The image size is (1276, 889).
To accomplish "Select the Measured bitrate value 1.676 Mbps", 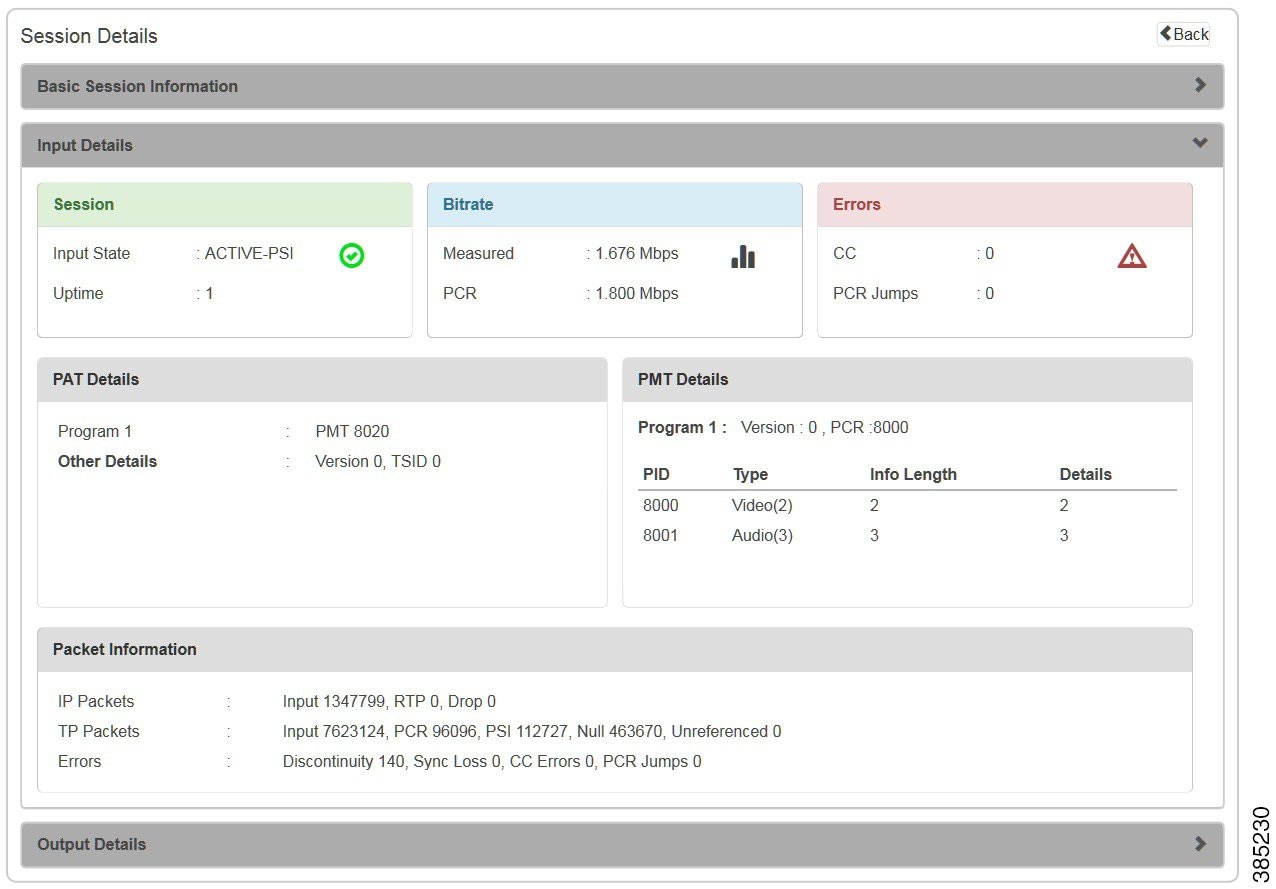I will pyautogui.click(x=634, y=253).
